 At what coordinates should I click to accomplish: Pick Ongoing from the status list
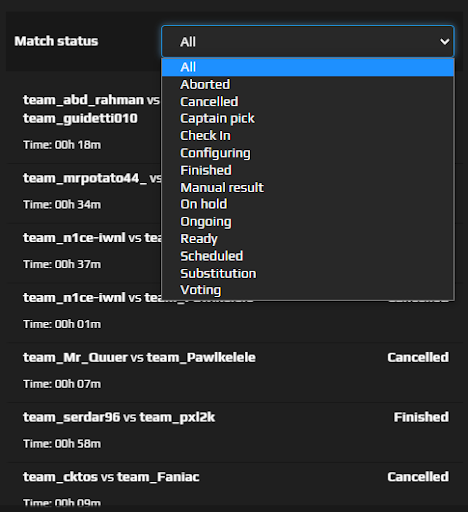coord(308,222)
